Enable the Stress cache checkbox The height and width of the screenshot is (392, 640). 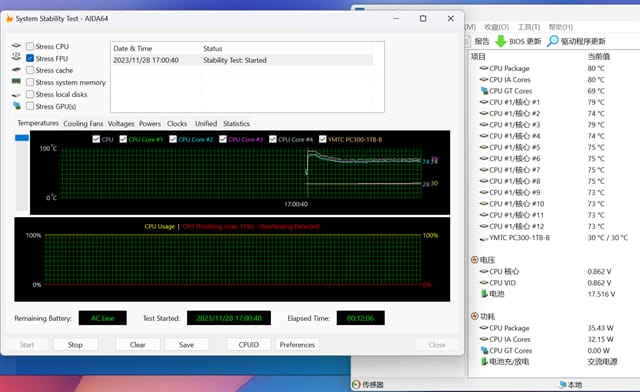pyautogui.click(x=30, y=70)
